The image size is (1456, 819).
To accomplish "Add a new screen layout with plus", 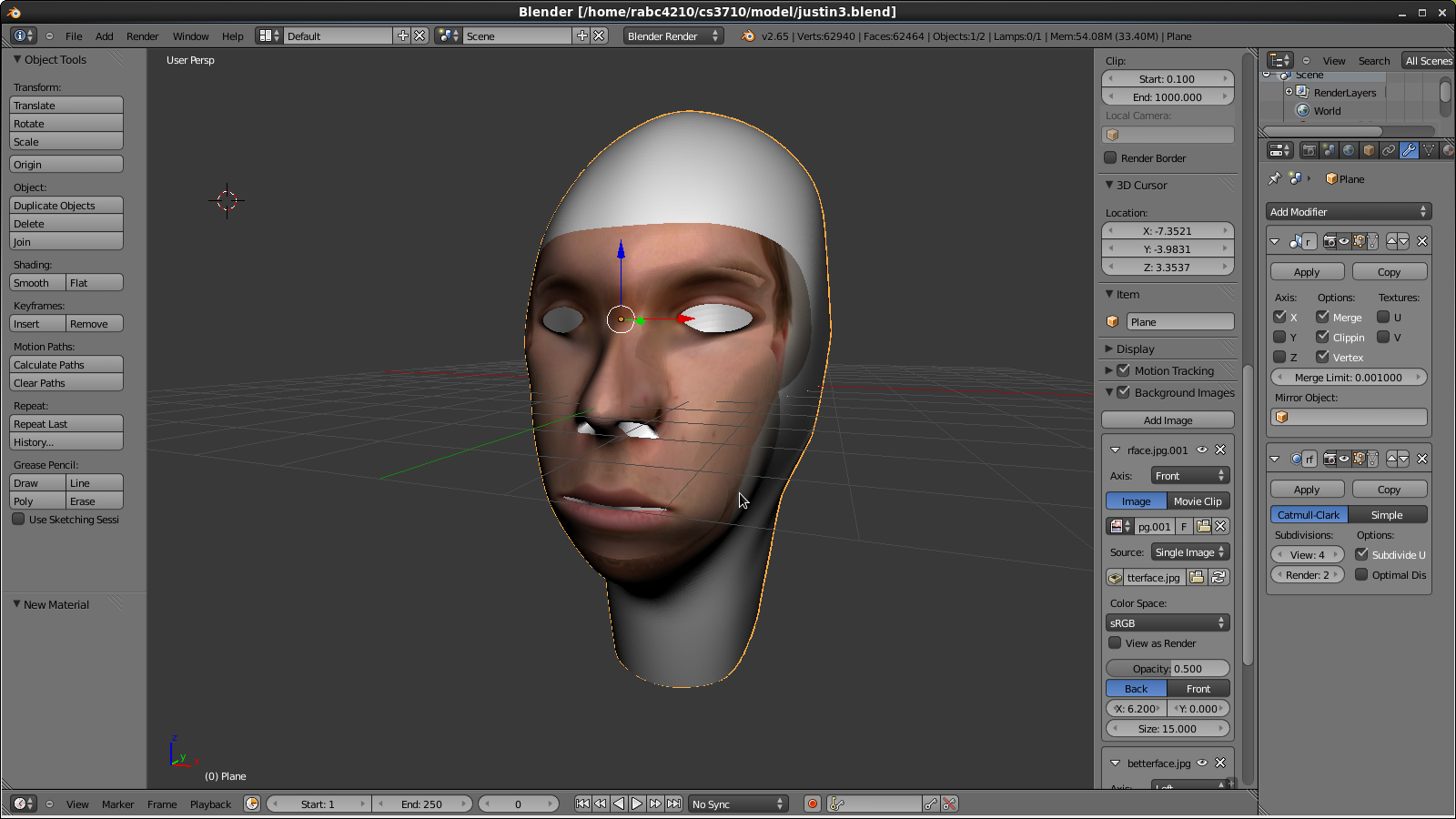I will pos(403,35).
